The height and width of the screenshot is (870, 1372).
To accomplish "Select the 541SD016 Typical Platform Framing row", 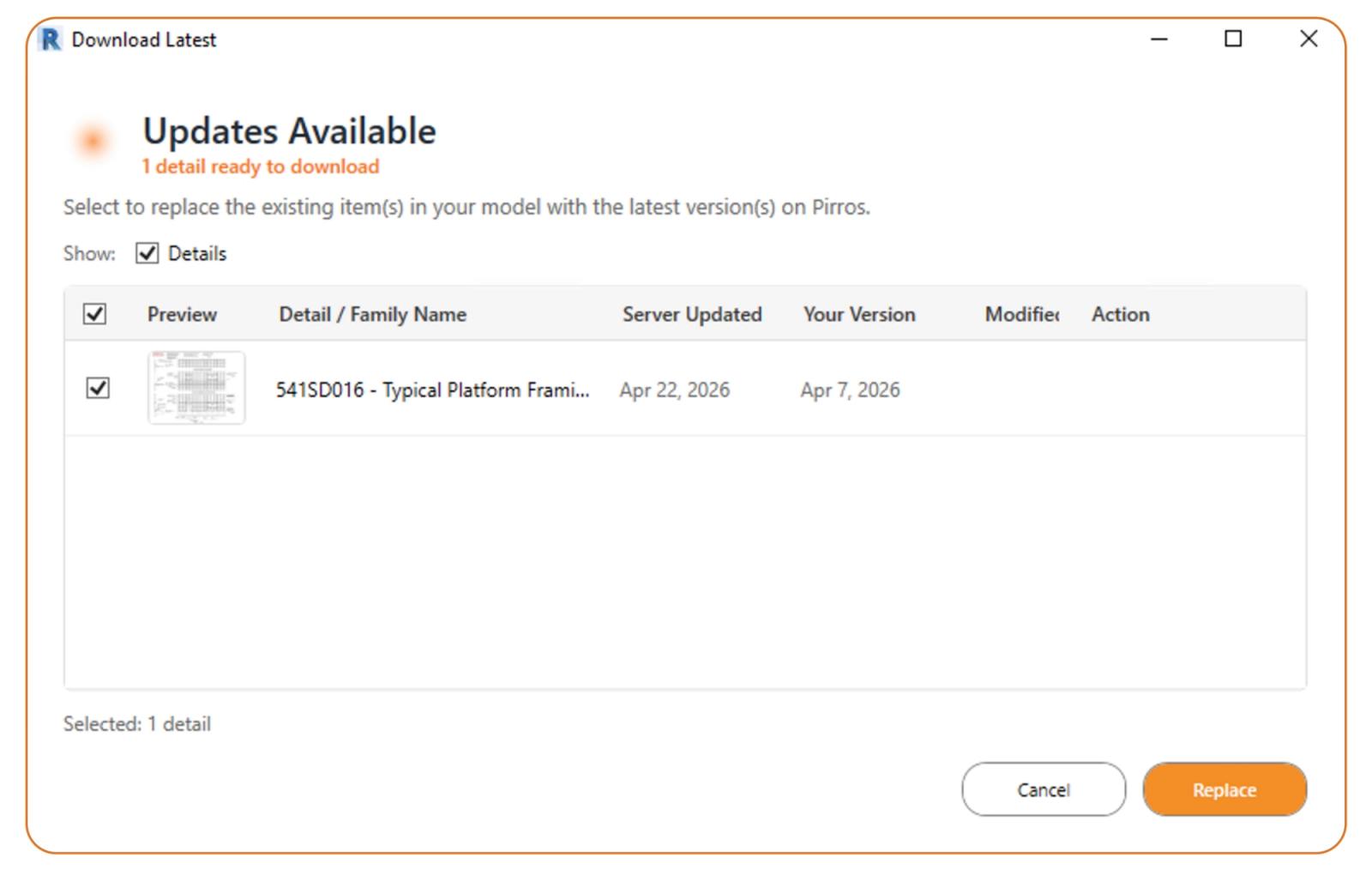I will 685,389.
